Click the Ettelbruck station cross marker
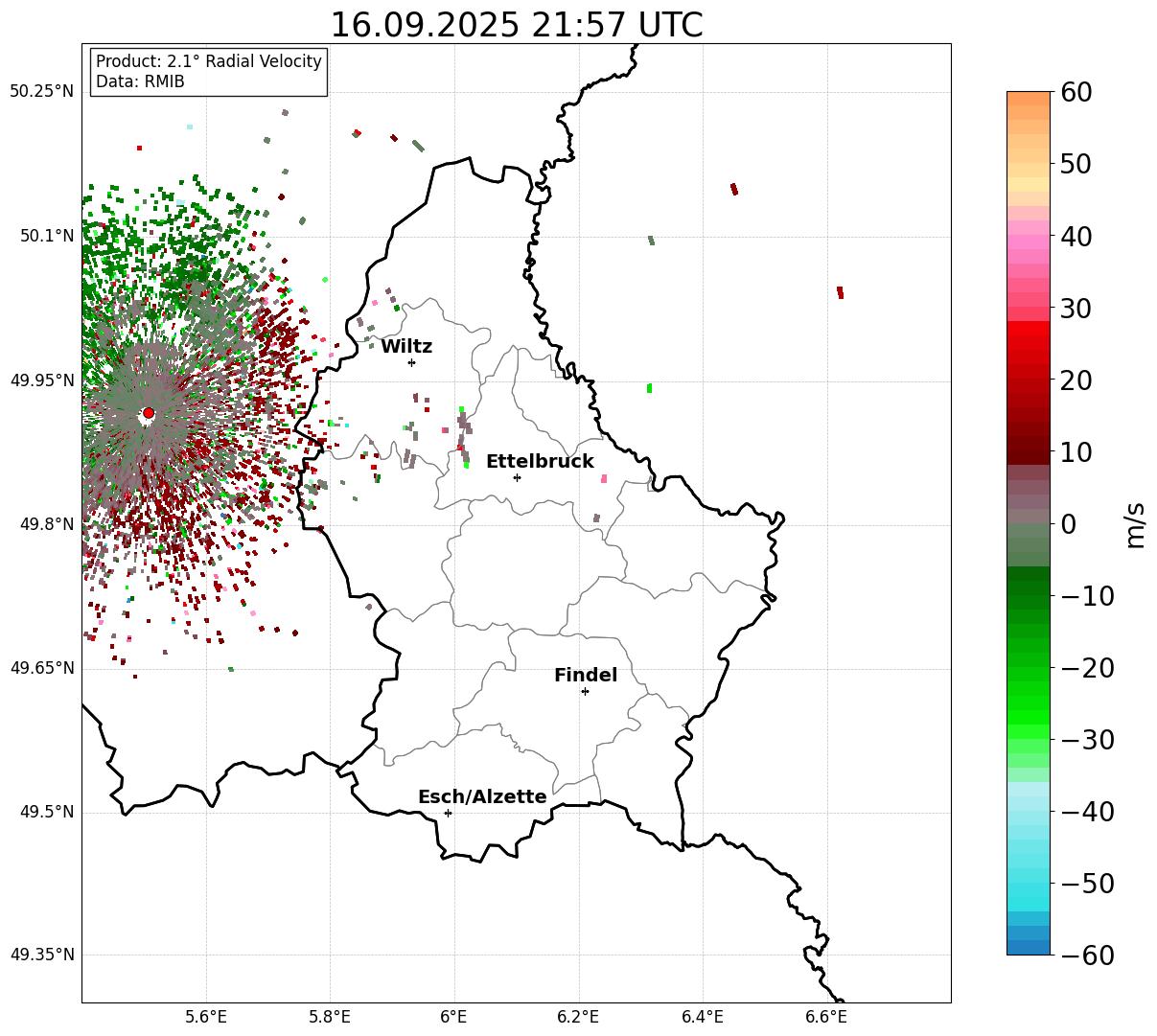The image size is (1157, 1036). tap(517, 477)
